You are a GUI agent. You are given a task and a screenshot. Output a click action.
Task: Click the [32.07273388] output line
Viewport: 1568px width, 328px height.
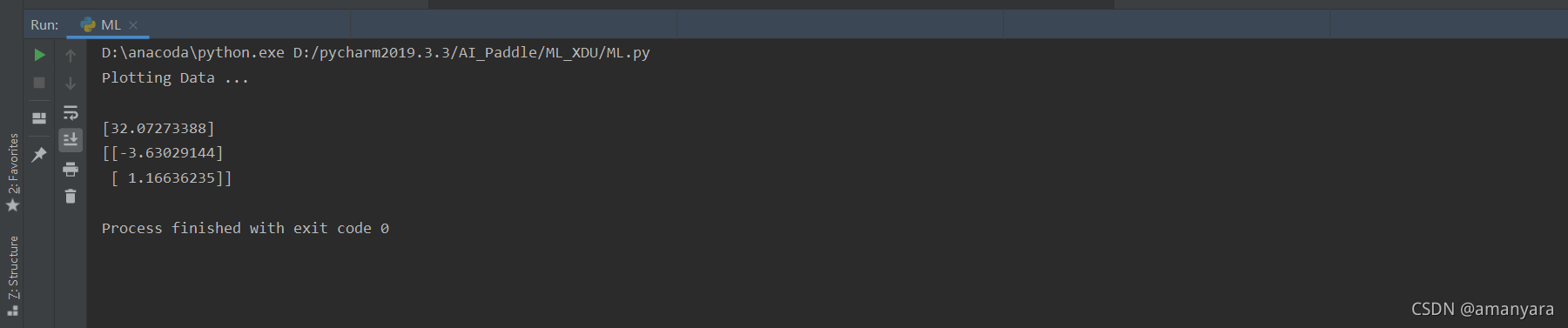click(x=158, y=128)
